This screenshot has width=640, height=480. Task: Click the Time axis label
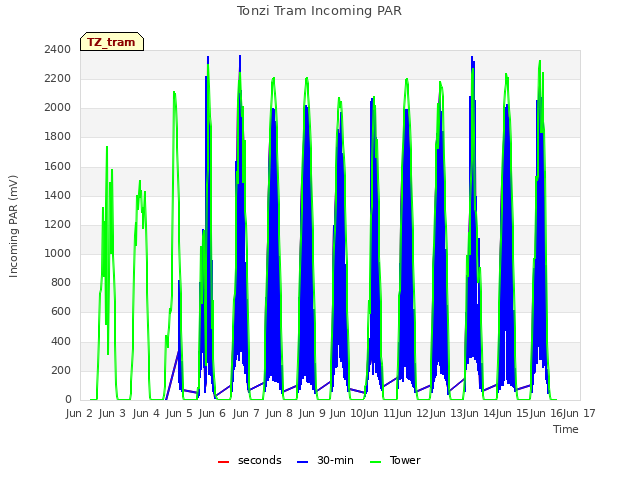(x=566, y=429)
